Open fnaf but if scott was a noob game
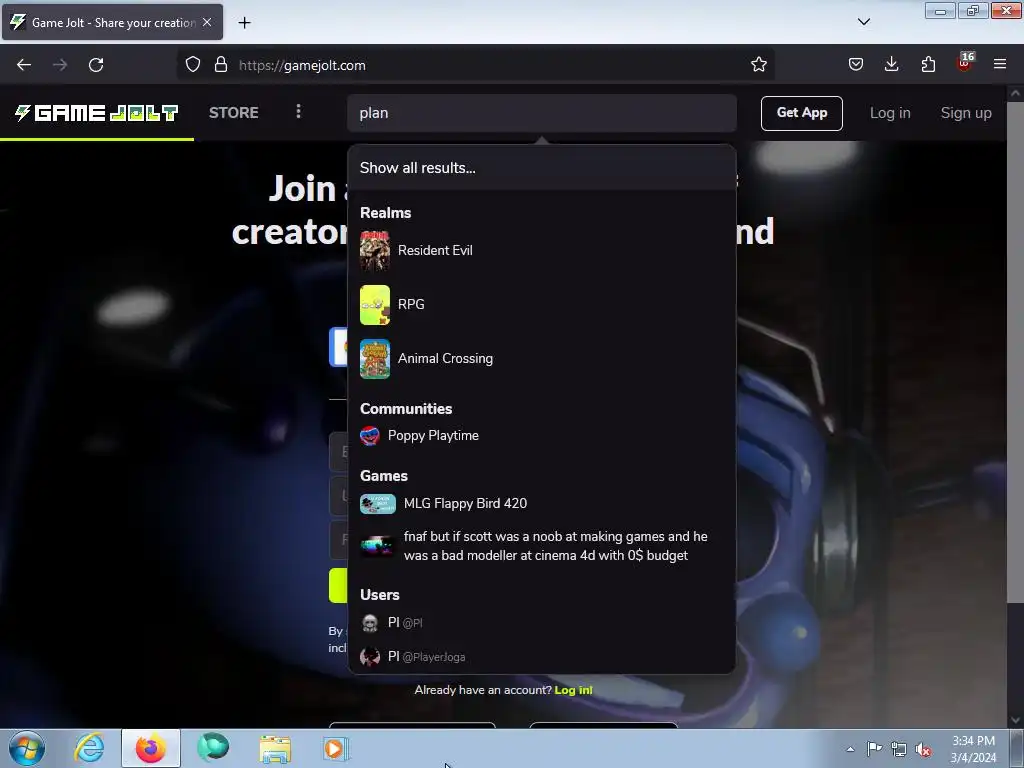1024x768 pixels. coord(542,546)
